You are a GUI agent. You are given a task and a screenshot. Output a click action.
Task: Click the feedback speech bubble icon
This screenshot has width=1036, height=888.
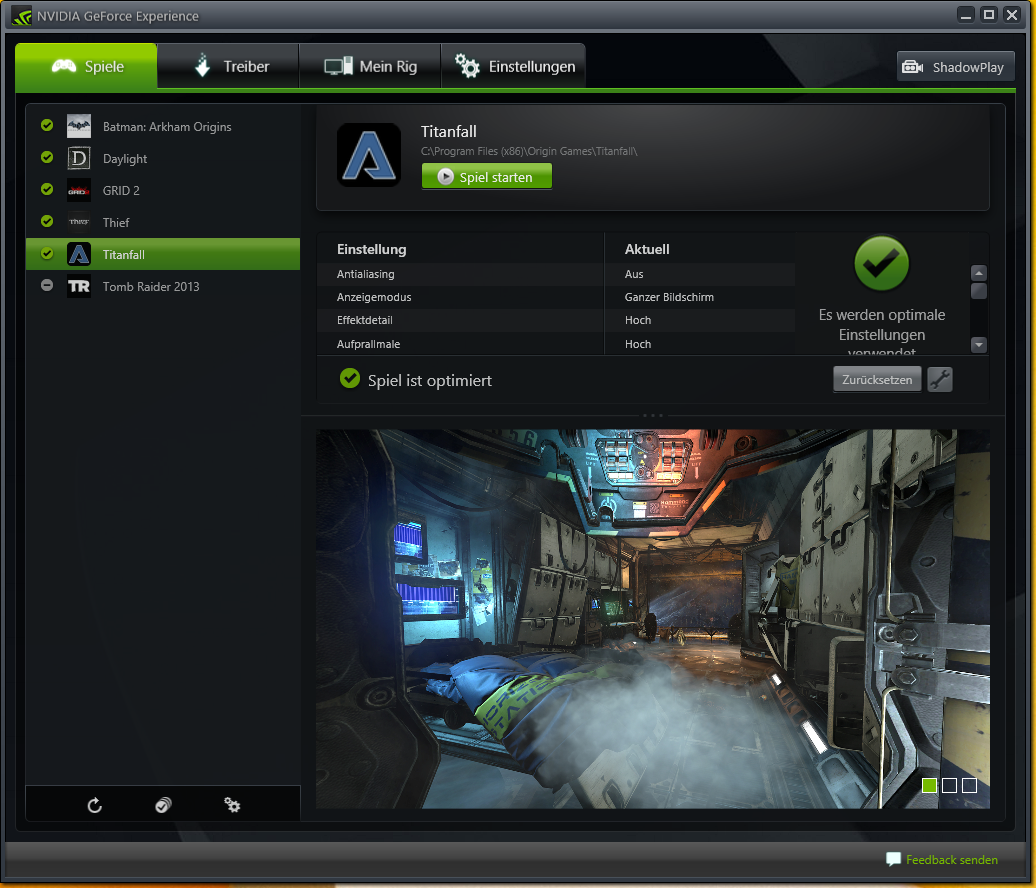pos(893,860)
